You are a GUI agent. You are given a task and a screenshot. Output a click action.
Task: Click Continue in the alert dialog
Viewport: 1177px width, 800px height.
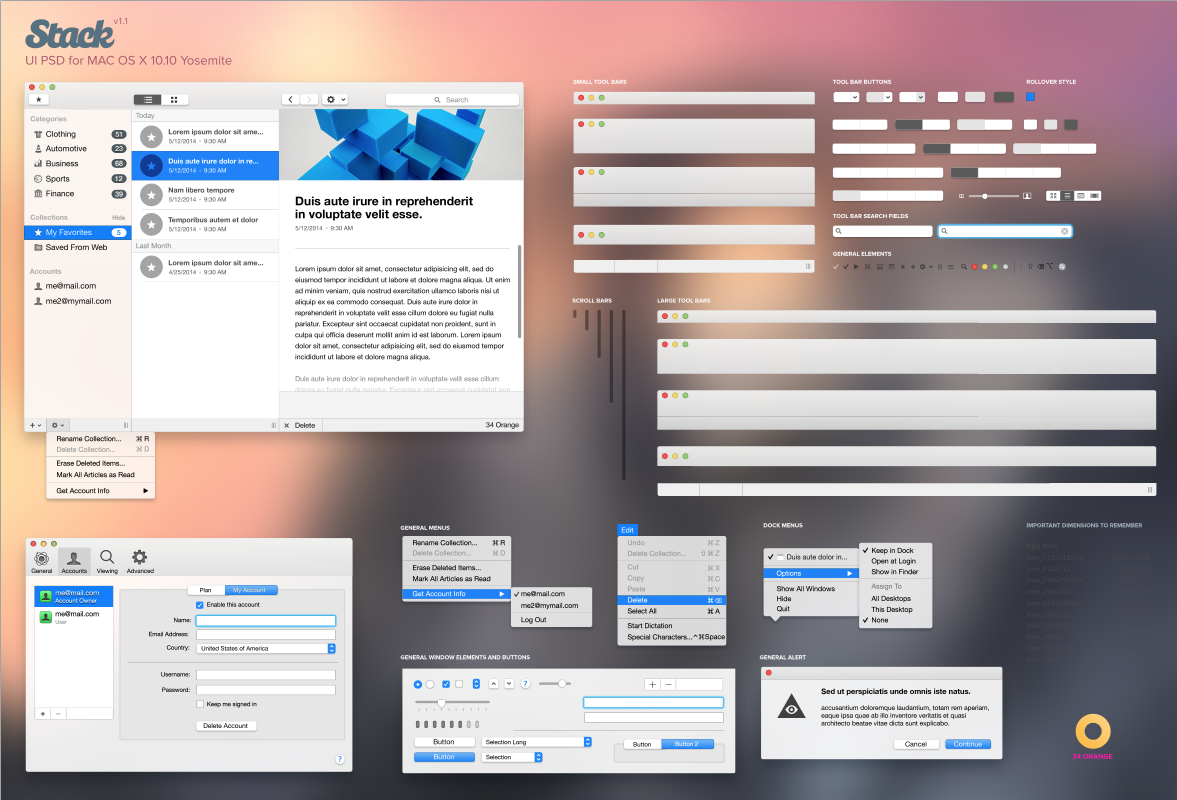[x=968, y=744]
